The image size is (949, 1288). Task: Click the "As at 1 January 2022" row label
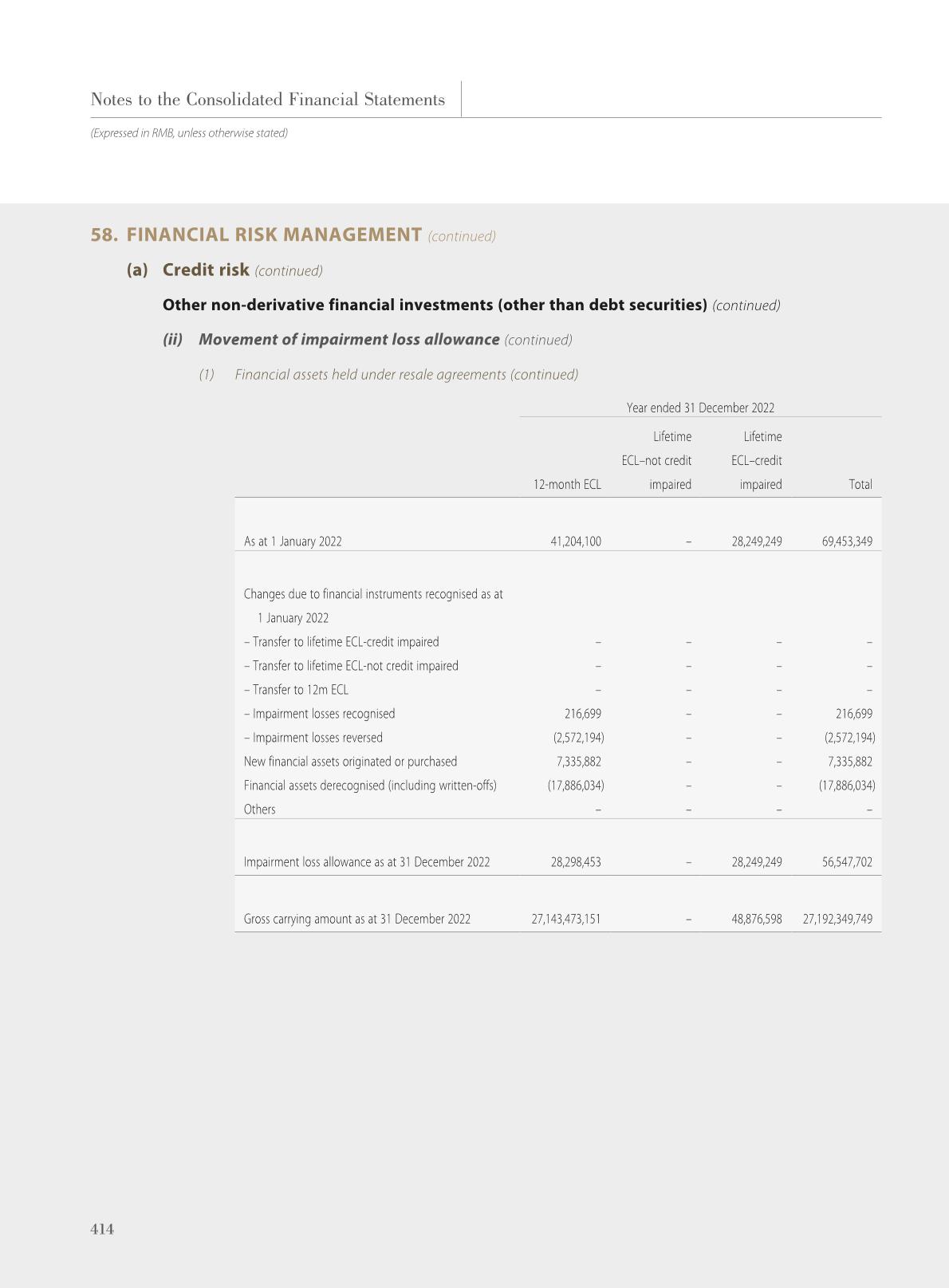pos(293,542)
